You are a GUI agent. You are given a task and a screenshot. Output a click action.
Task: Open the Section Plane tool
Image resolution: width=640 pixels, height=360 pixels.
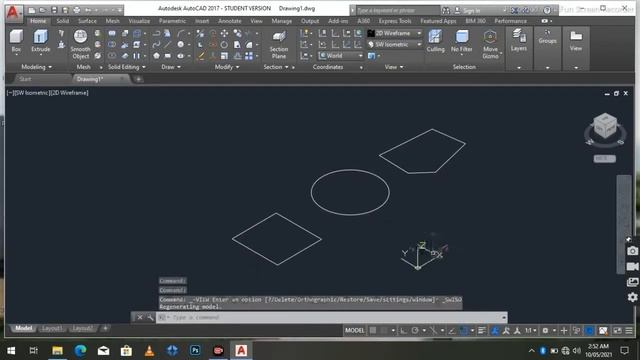[x=279, y=44]
